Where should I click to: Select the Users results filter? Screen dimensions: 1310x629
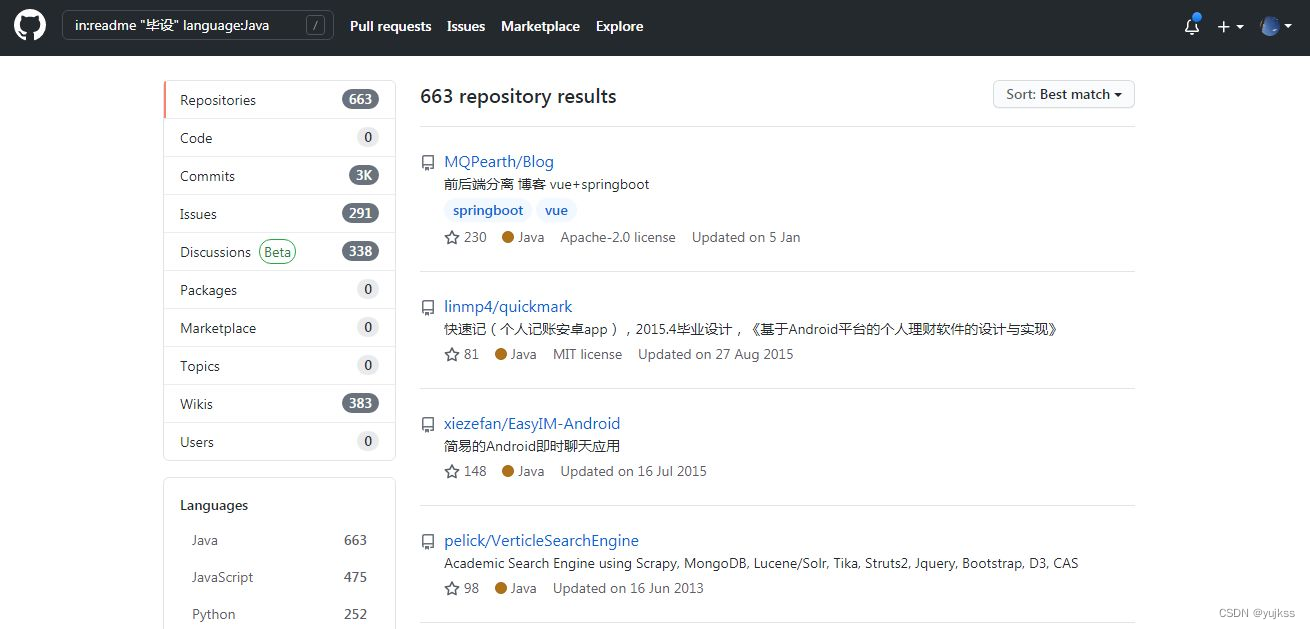tap(279, 442)
